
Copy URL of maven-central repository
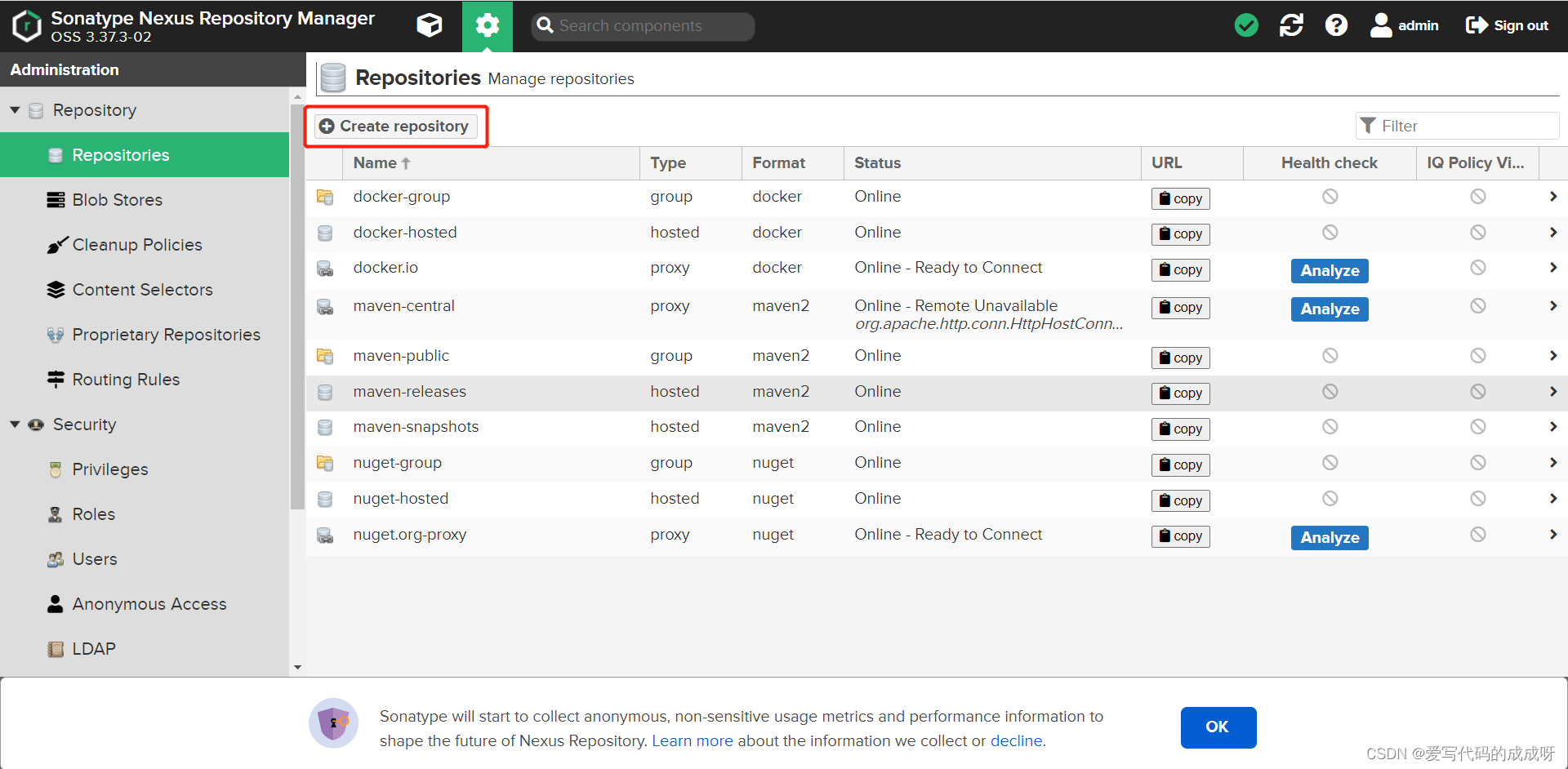1181,308
